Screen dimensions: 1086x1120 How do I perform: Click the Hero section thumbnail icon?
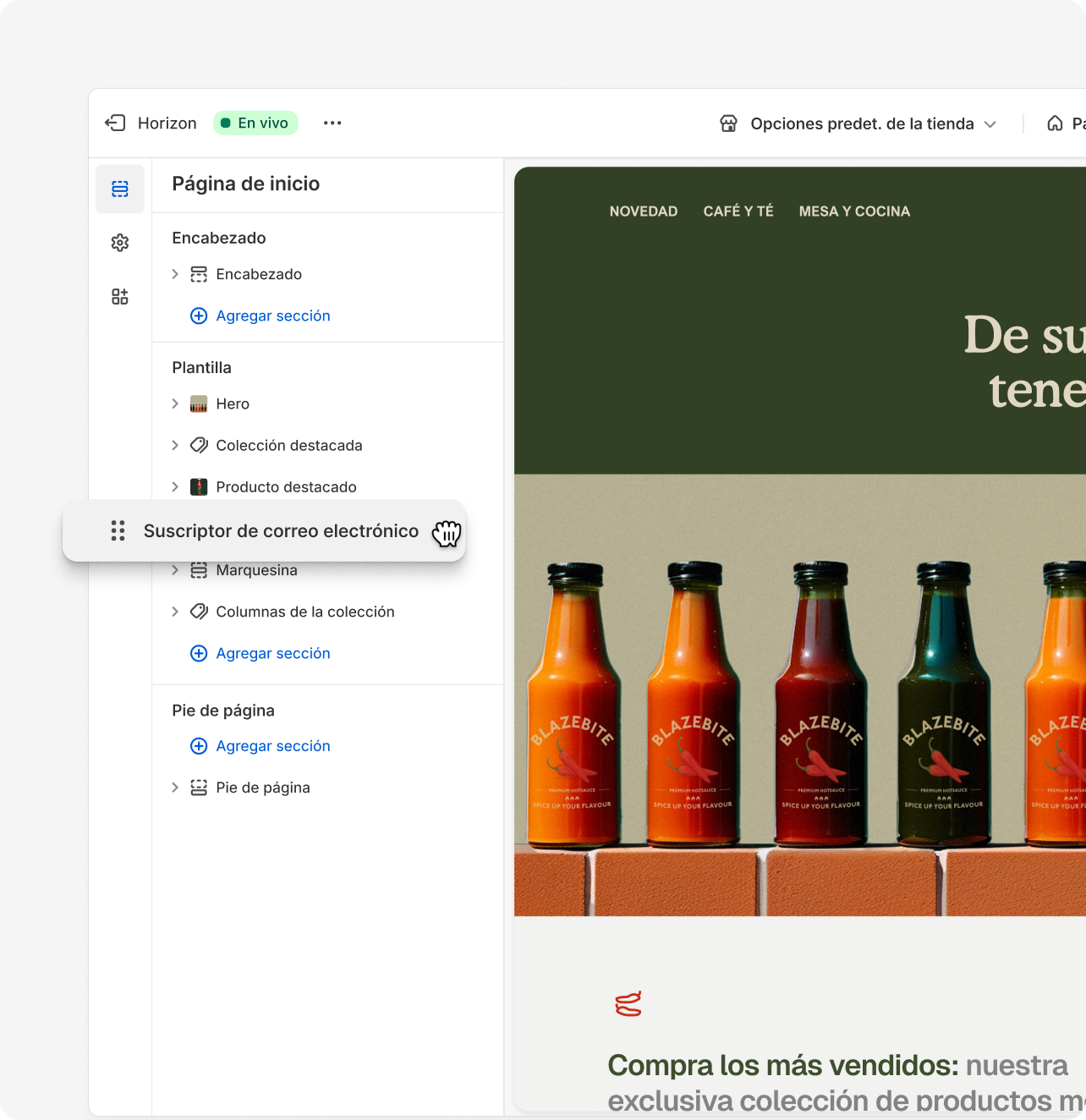coord(199,404)
